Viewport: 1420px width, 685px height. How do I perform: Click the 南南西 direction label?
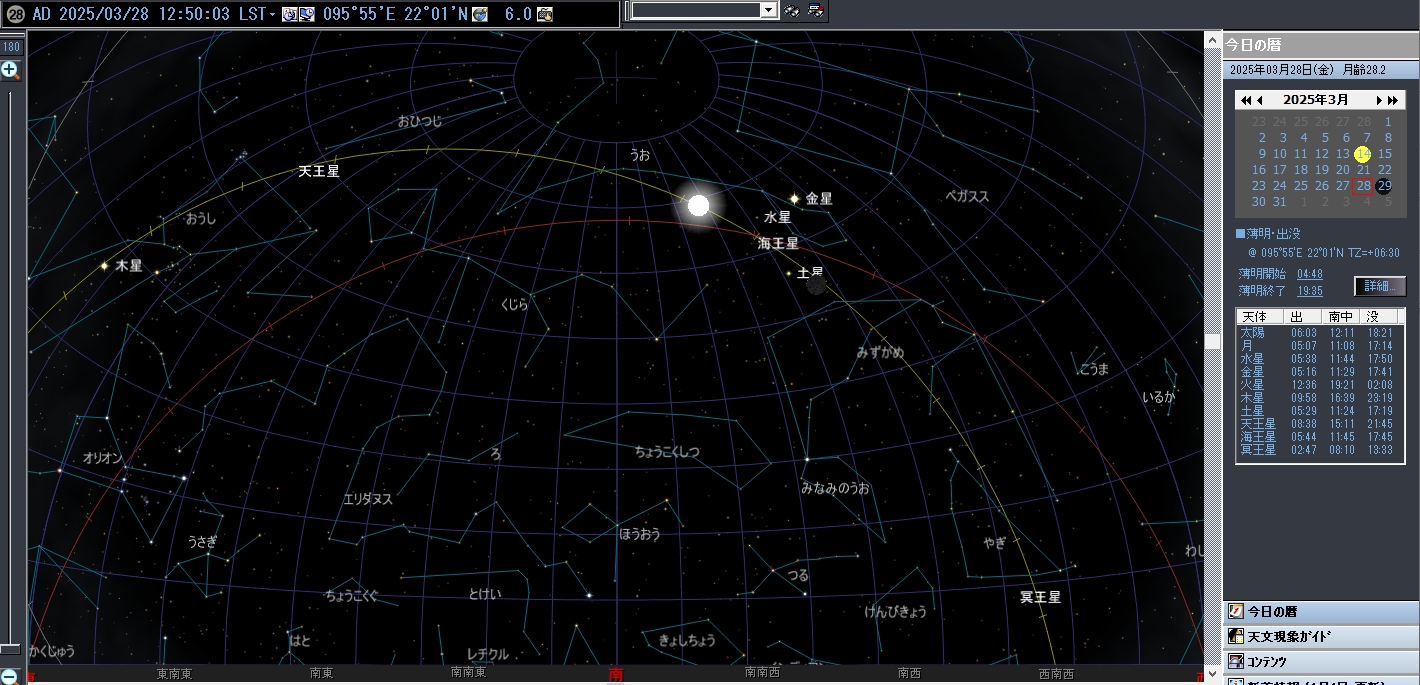point(763,674)
